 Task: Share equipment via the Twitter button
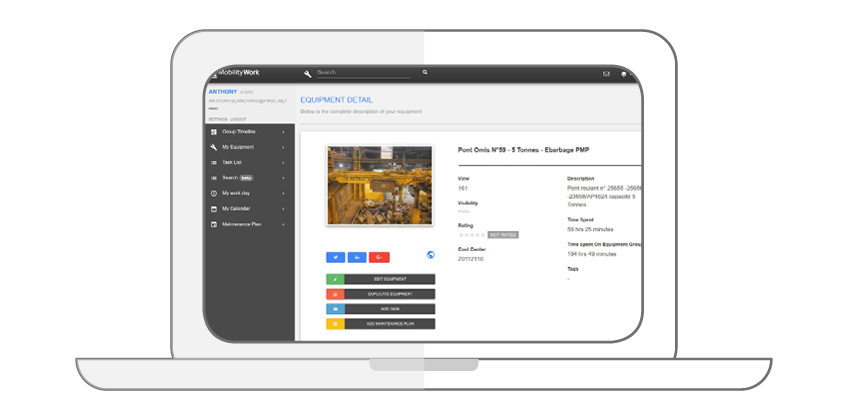(336, 257)
